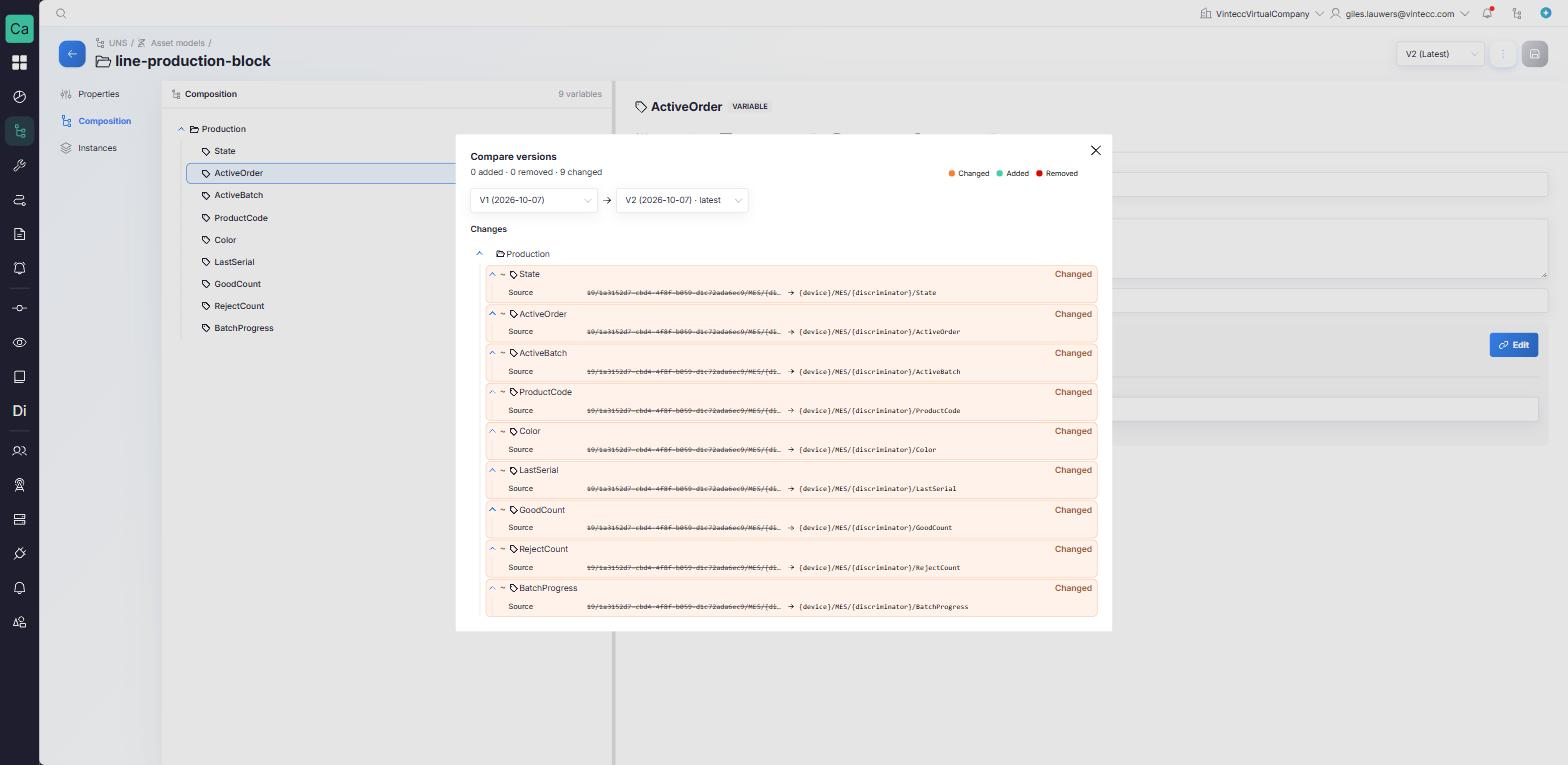Switch to Properties tab
The image size is (1568, 765).
[98, 94]
